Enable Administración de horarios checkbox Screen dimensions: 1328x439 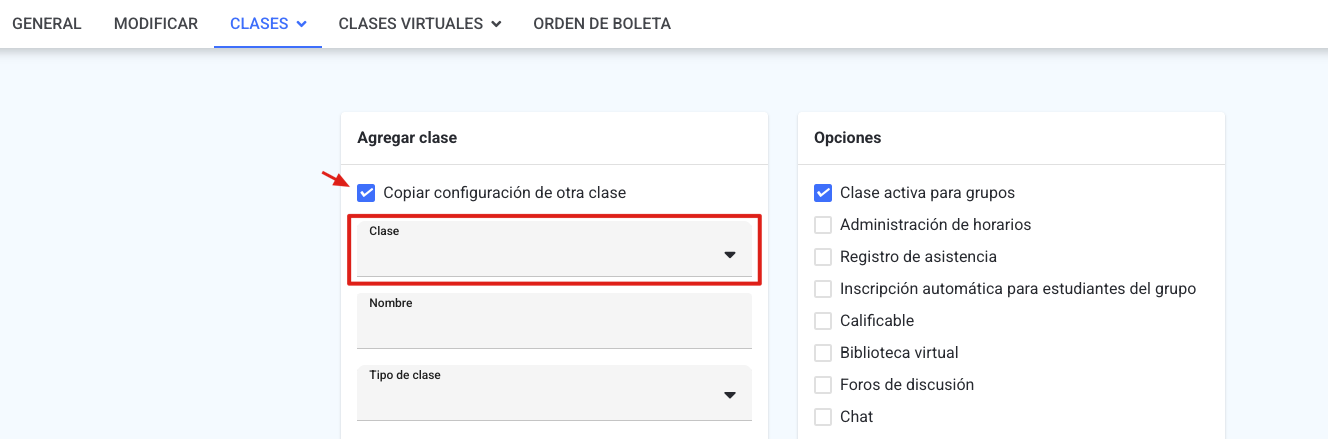coord(823,225)
